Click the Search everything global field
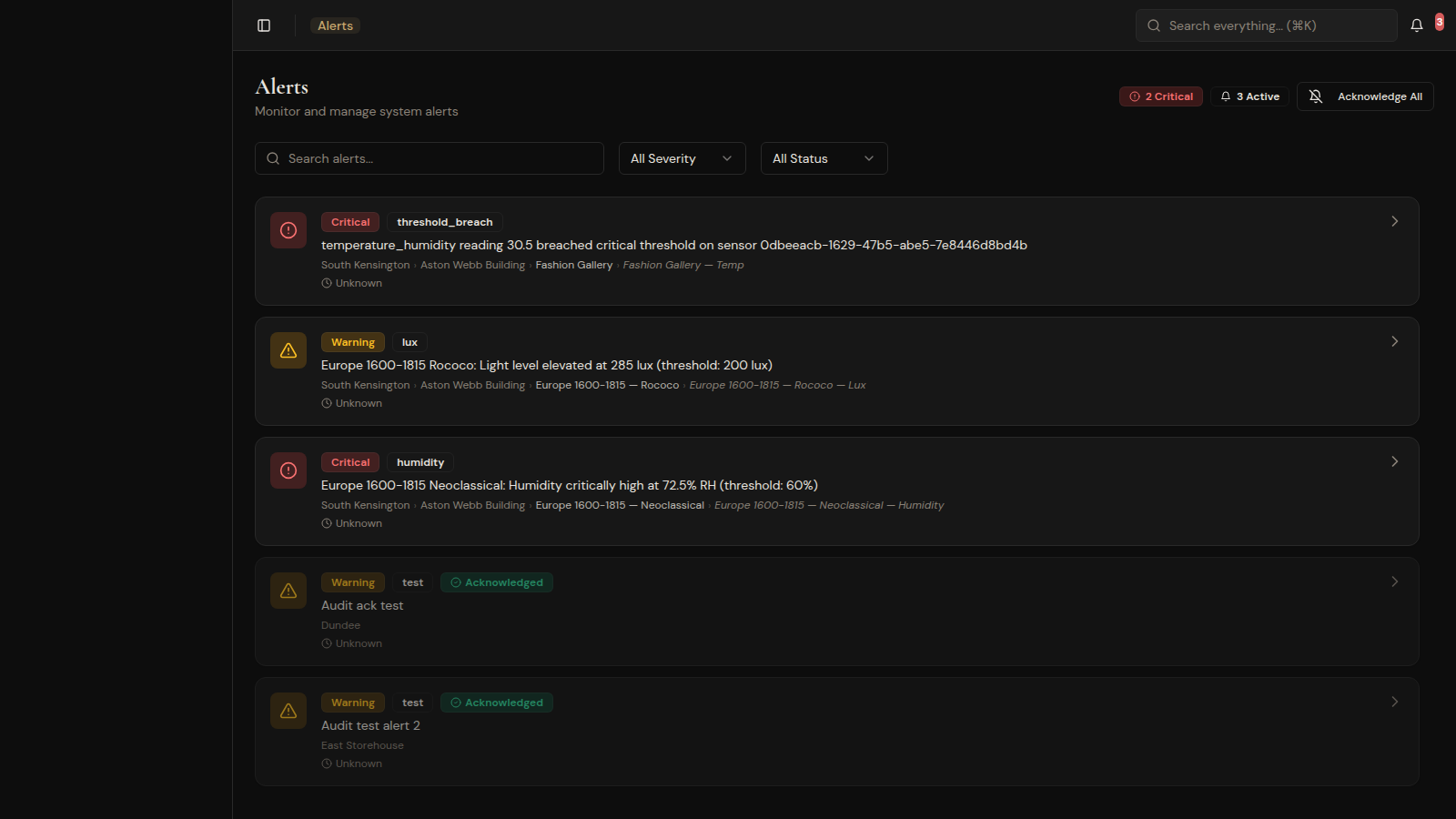This screenshot has height=819, width=1456. (x=1266, y=25)
